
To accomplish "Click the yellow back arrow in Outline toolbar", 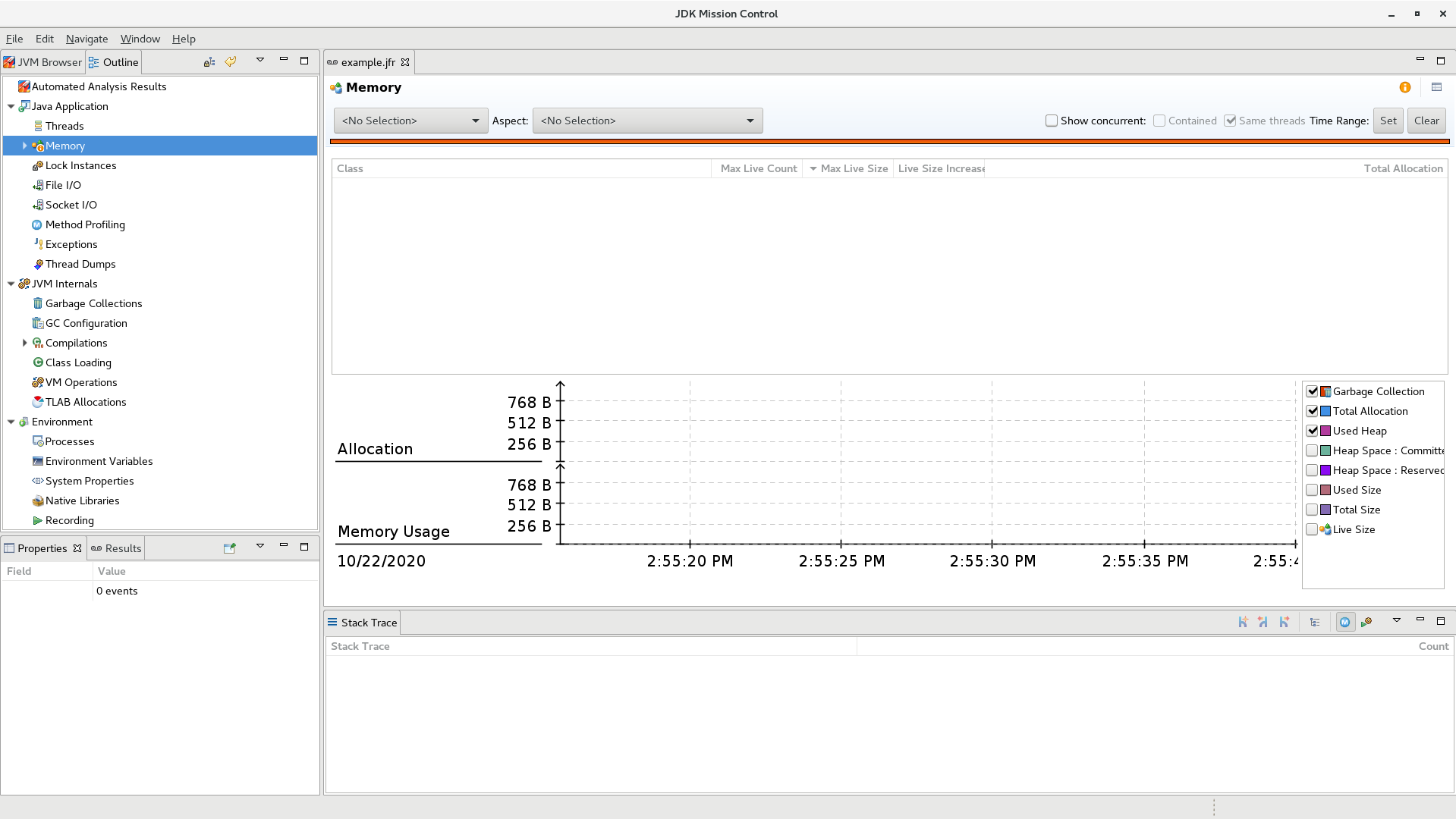I will (x=231, y=61).
